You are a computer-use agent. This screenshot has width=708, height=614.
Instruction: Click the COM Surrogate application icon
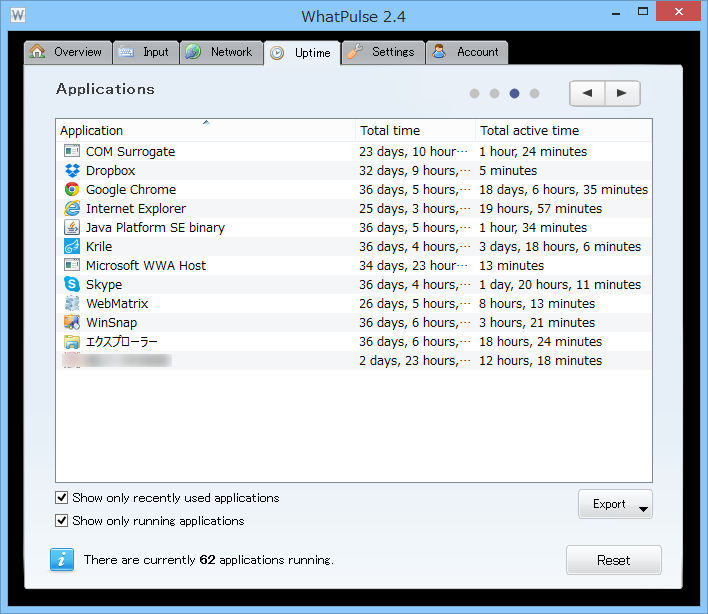[72, 151]
